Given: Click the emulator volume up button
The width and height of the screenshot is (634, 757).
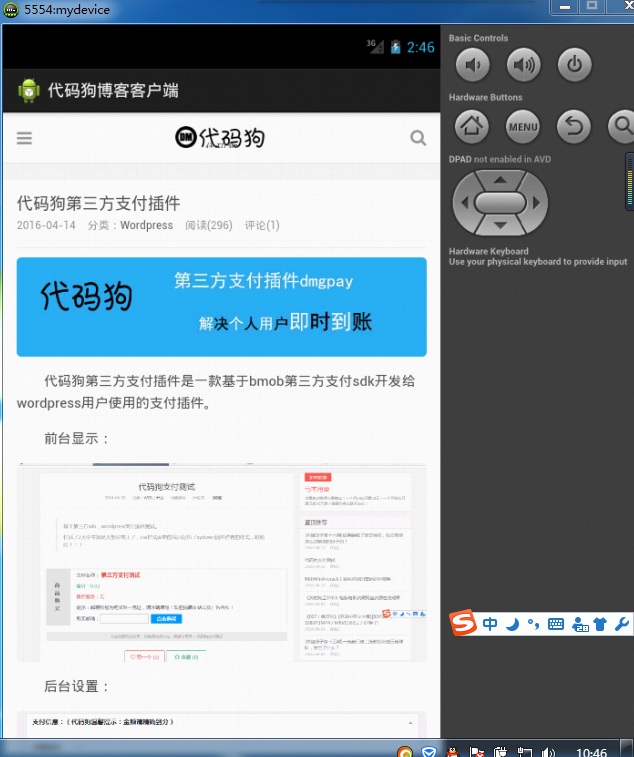Looking at the screenshot, I should tap(523, 65).
